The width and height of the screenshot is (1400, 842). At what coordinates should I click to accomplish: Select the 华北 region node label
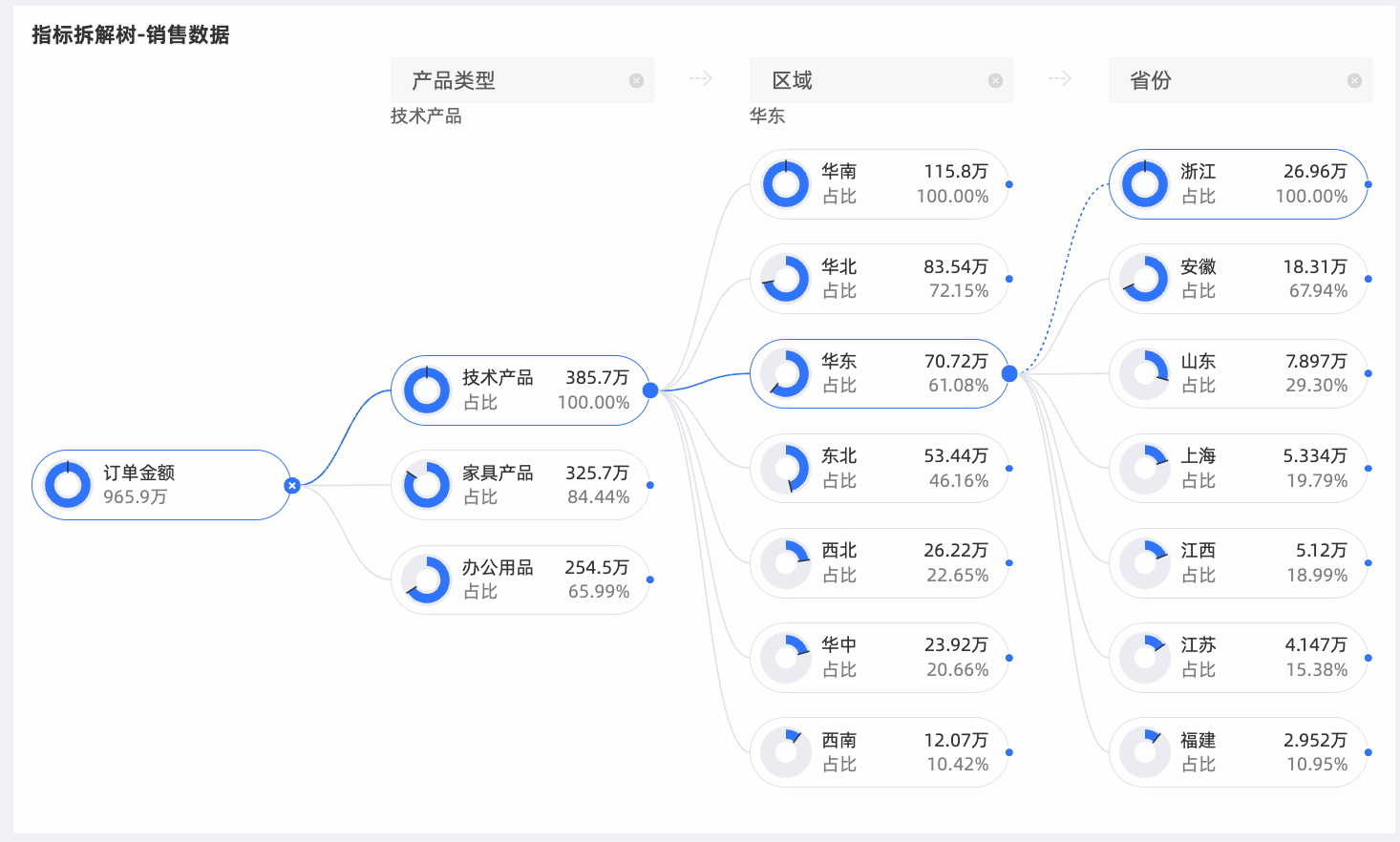[x=839, y=266]
